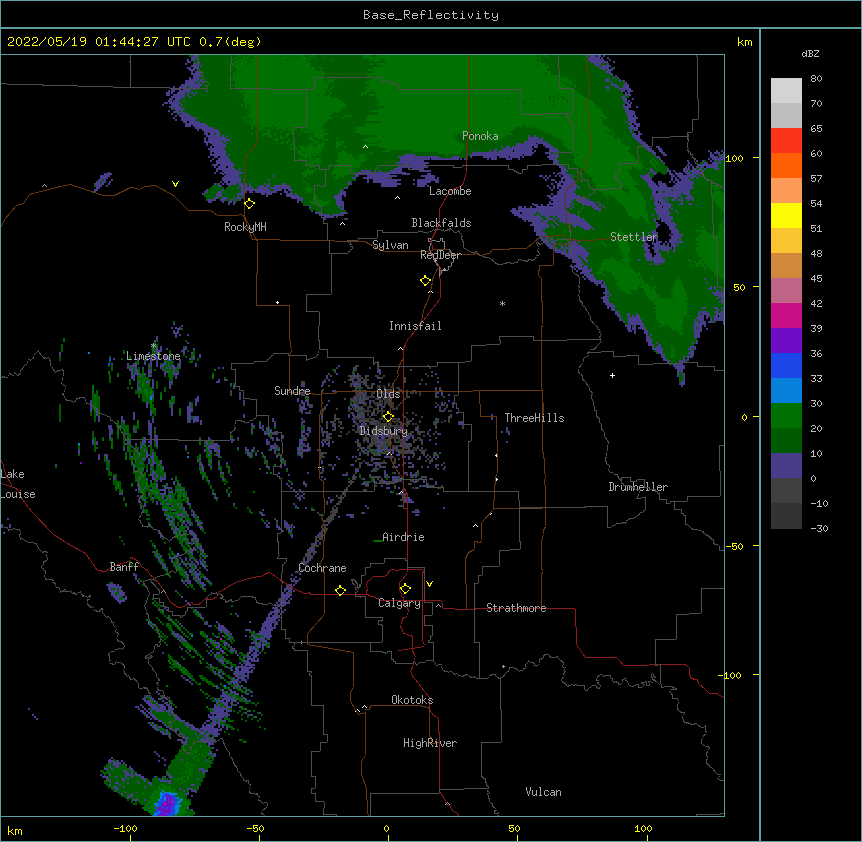Click the Ponoka city label
The width and height of the screenshot is (862, 842).
[480, 136]
